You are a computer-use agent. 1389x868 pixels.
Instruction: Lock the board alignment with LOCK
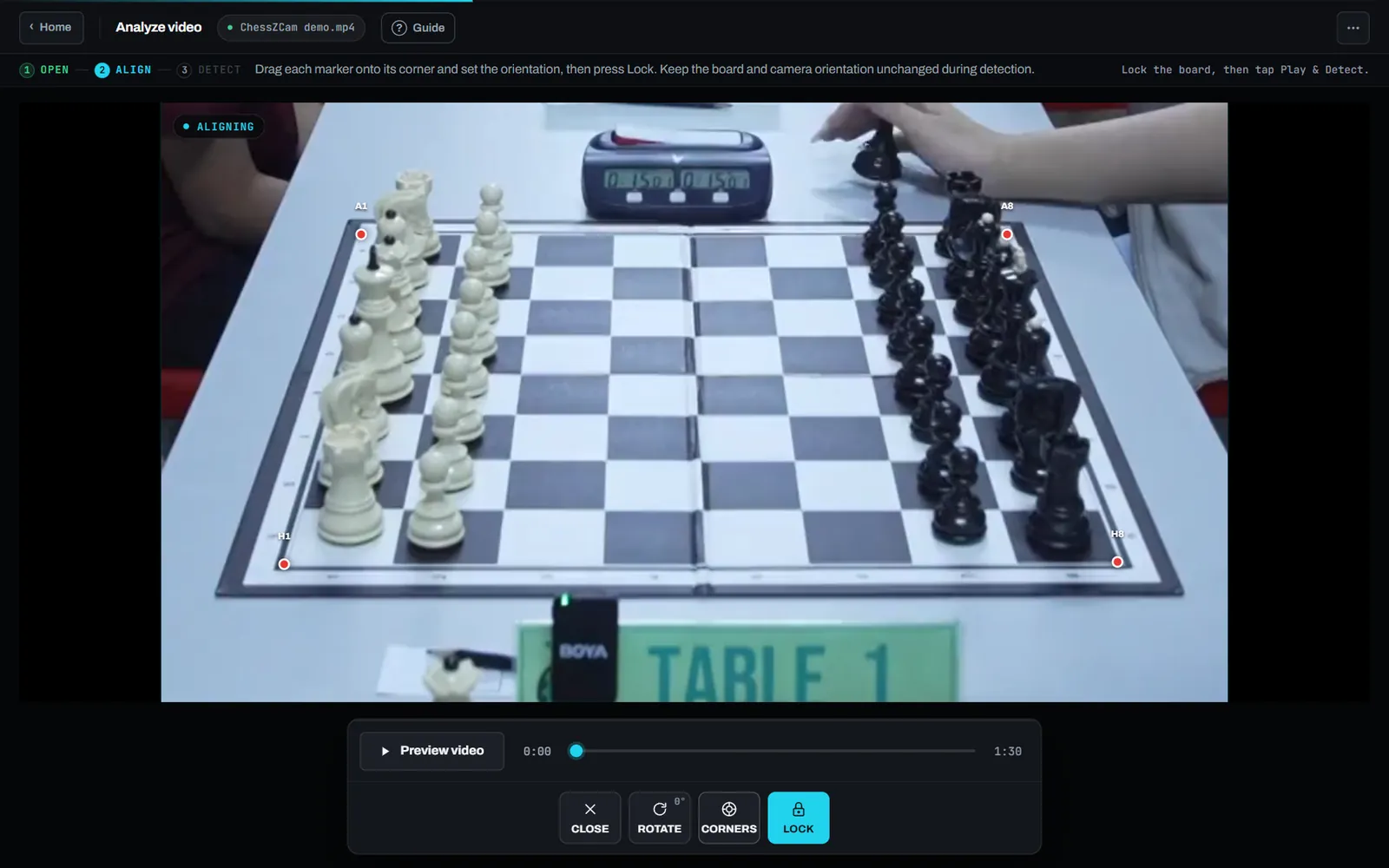click(799, 818)
